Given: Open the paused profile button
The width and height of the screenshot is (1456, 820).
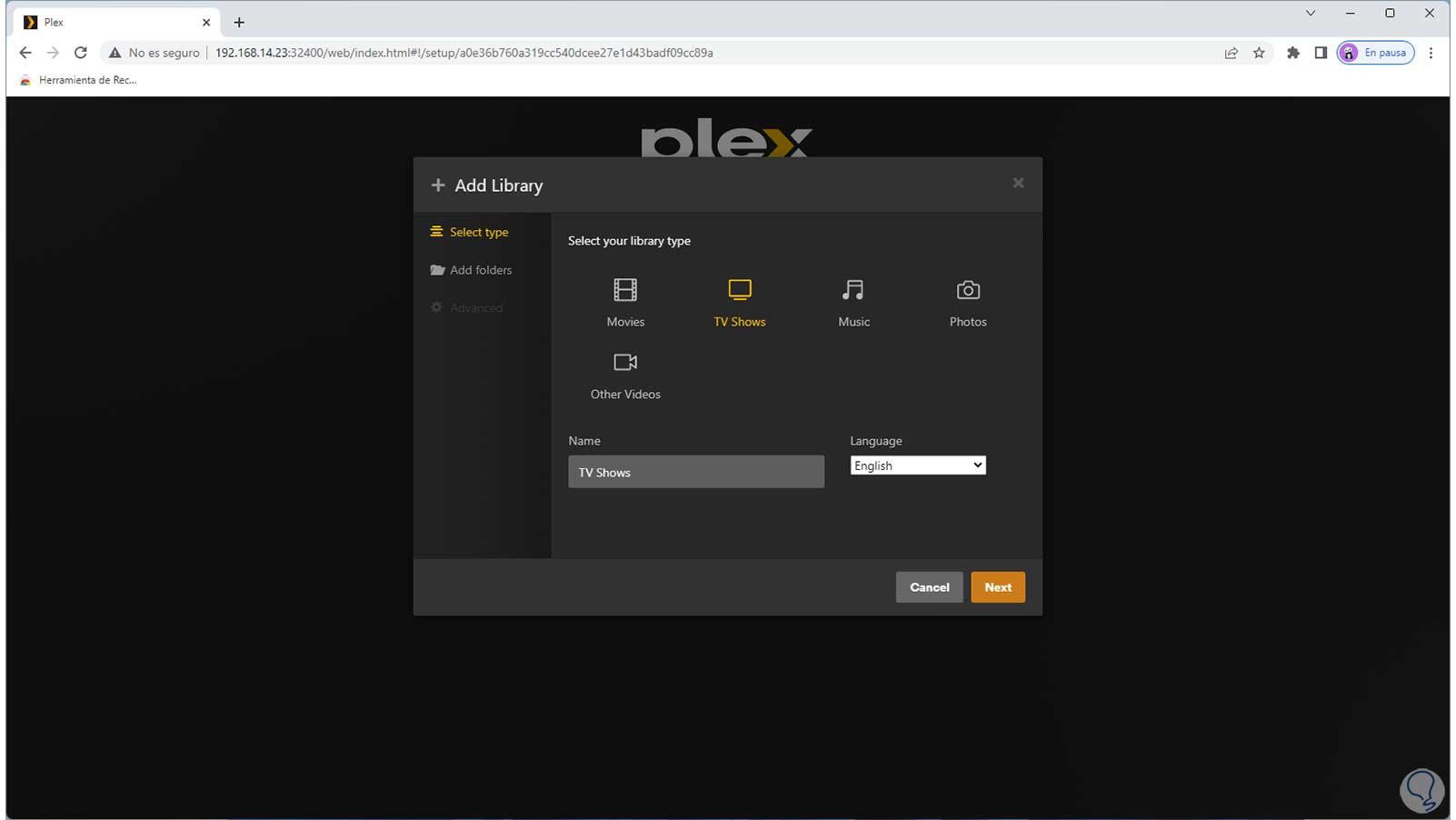Looking at the screenshot, I should coord(1375,53).
